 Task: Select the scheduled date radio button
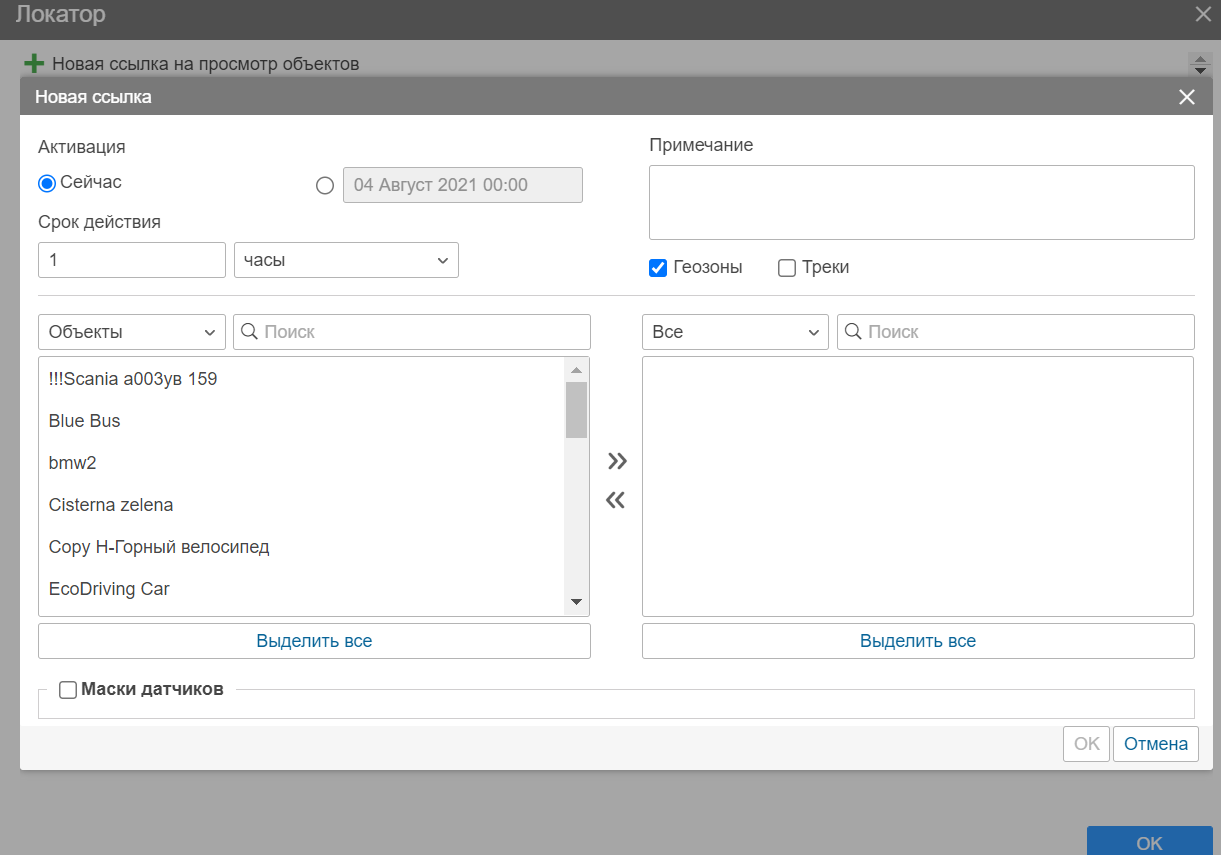click(324, 186)
